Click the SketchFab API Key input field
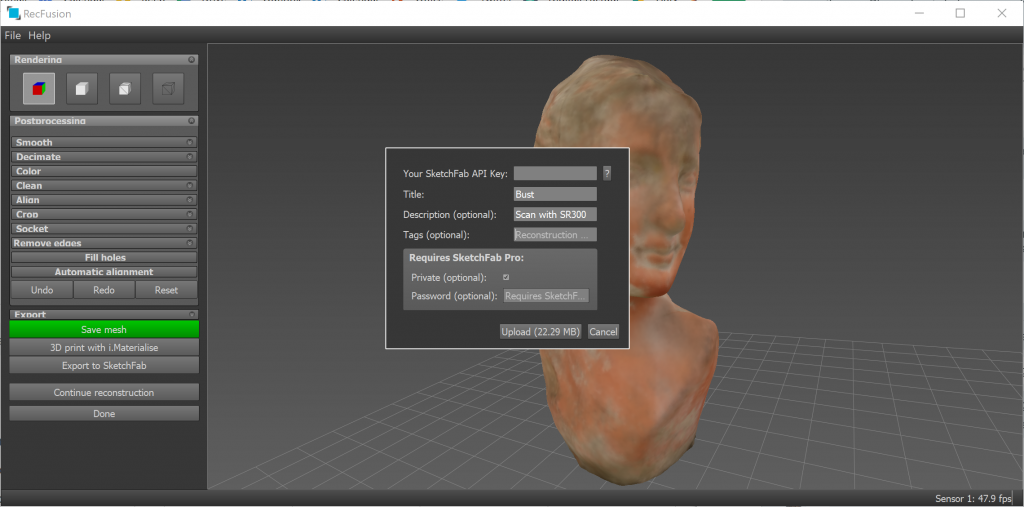1024x507 pixels. tap(555, 173)
